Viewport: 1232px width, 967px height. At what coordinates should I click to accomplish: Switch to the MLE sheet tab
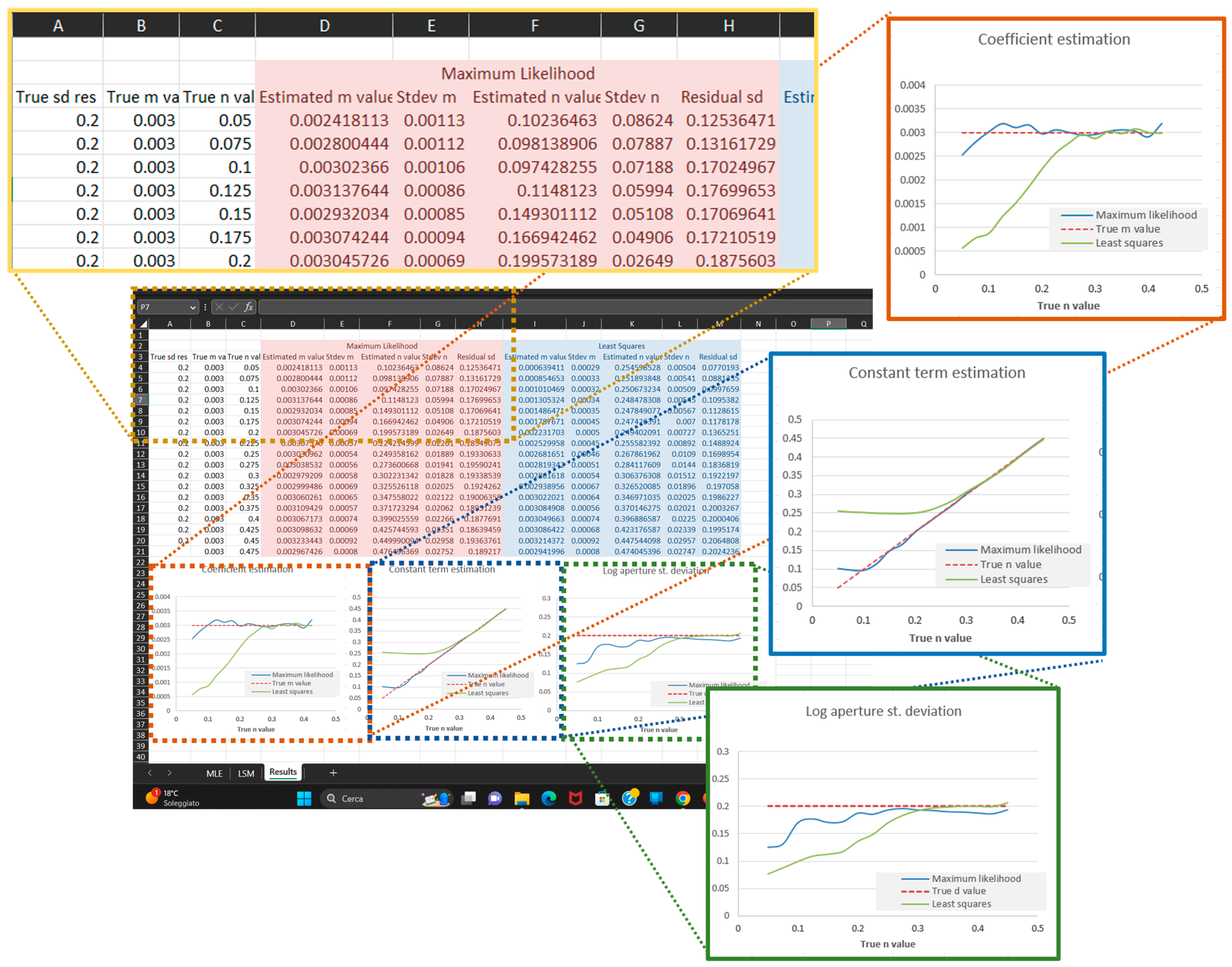(x=214, y=773)
